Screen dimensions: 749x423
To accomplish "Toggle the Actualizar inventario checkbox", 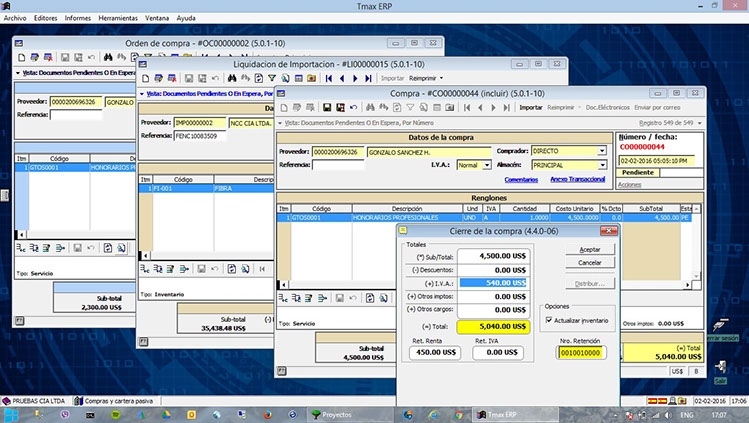I will [551, 321].
